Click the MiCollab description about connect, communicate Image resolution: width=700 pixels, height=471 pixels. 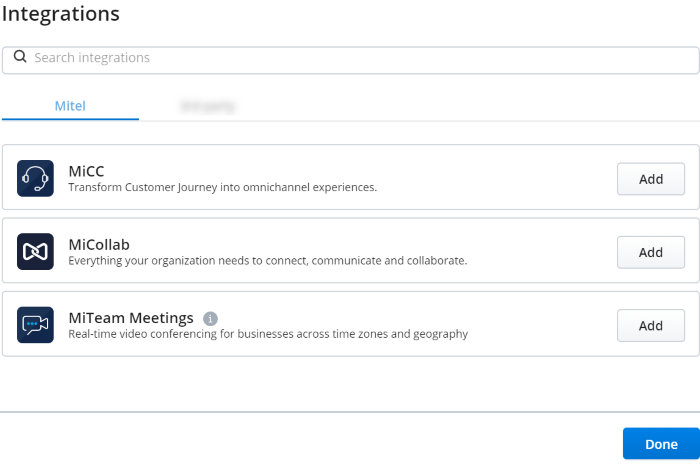click(x=268, y=261)
